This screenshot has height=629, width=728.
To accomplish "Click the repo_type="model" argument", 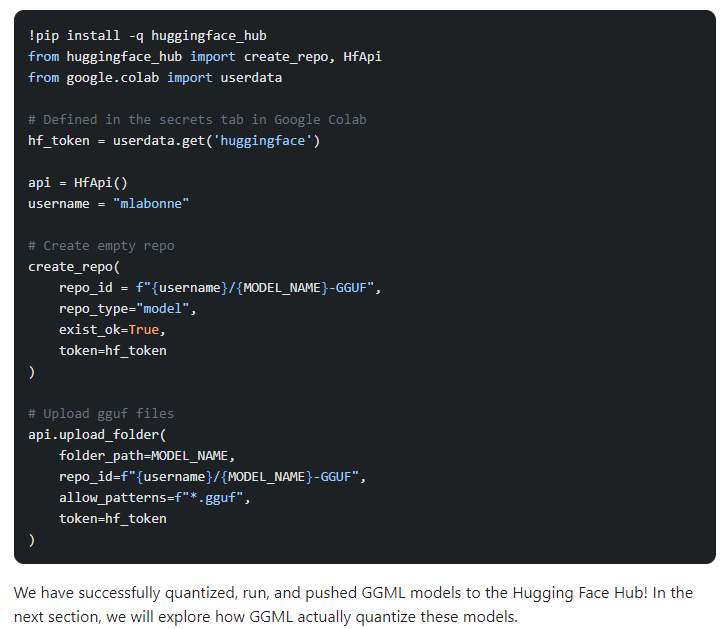I will pos(128,308).
